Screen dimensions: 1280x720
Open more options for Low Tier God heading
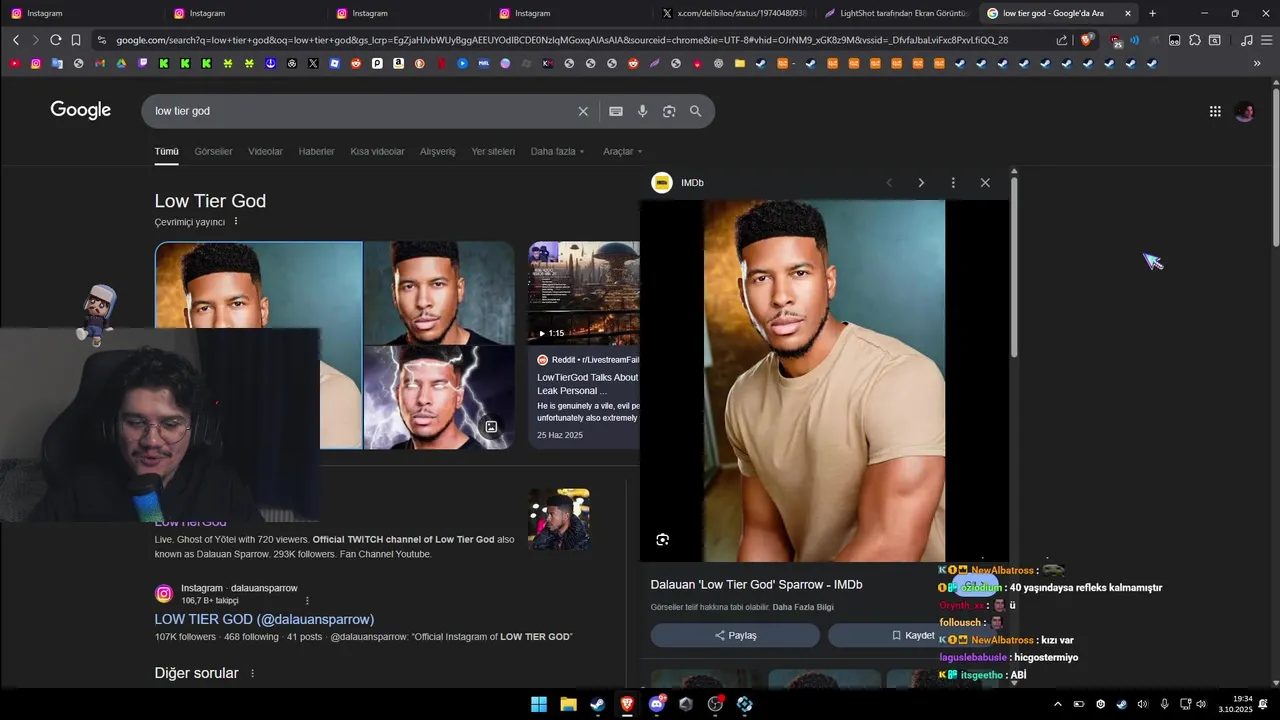pos(236,221)
